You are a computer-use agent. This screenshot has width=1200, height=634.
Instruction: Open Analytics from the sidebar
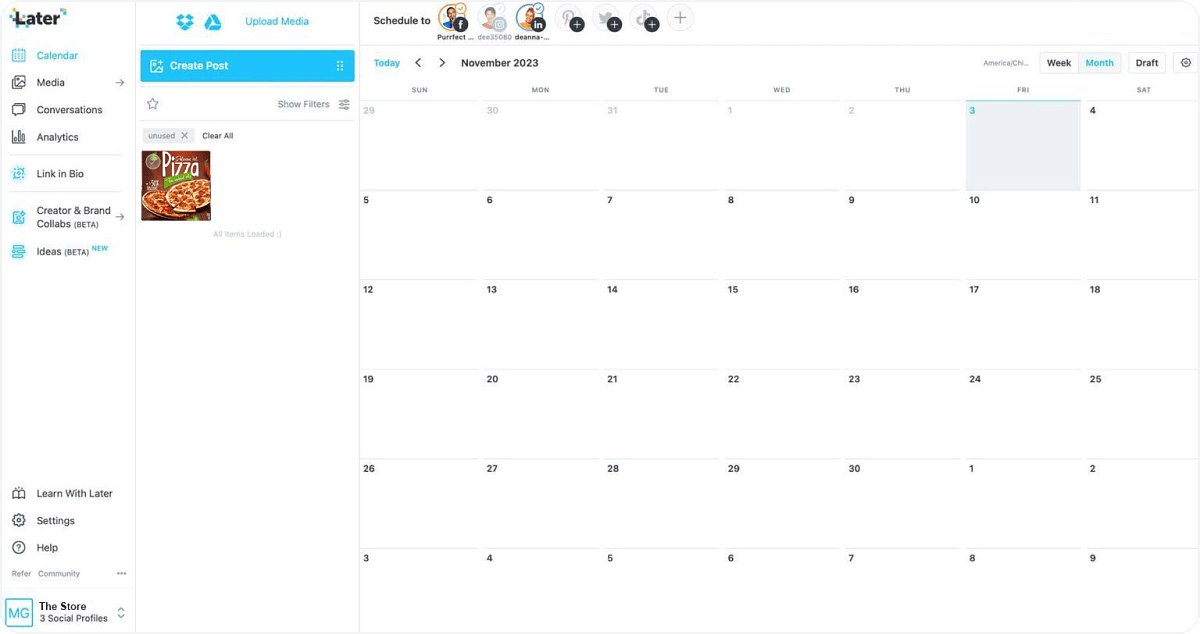tap(57, 137)
